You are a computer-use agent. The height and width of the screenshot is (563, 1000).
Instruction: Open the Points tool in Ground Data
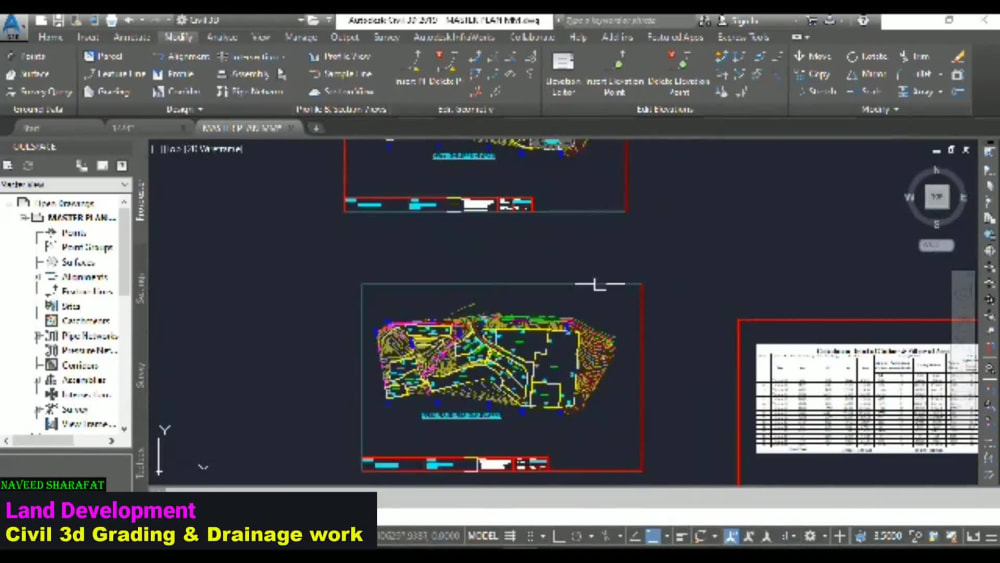(27, 56)
